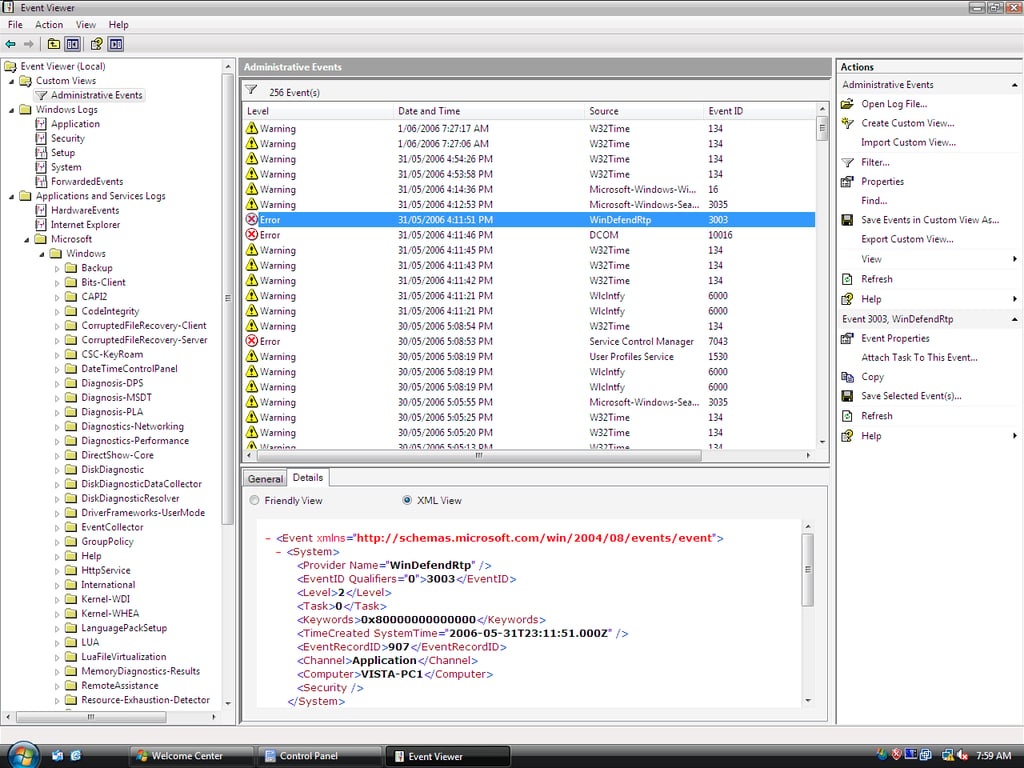Collapse the Administrative Events actions section
This screenshot has width=1024, height=768.
pyautogui.click(x=1014, y=85)
